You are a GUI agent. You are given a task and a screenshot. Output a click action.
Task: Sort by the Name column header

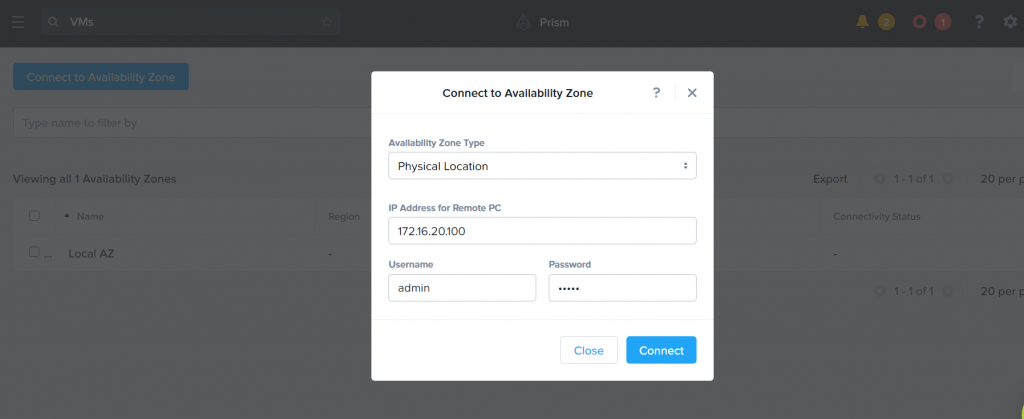point(90,216)
